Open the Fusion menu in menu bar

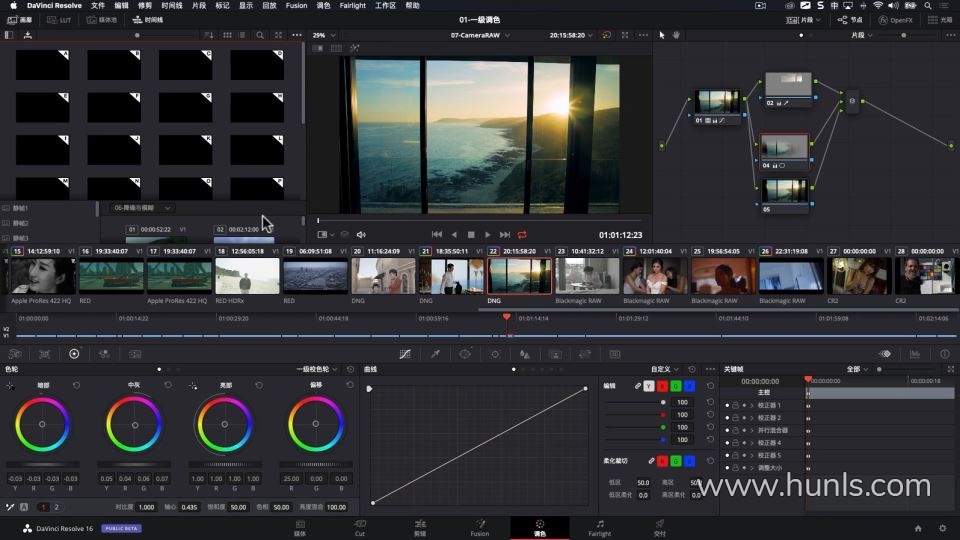[x=296, y=5]
